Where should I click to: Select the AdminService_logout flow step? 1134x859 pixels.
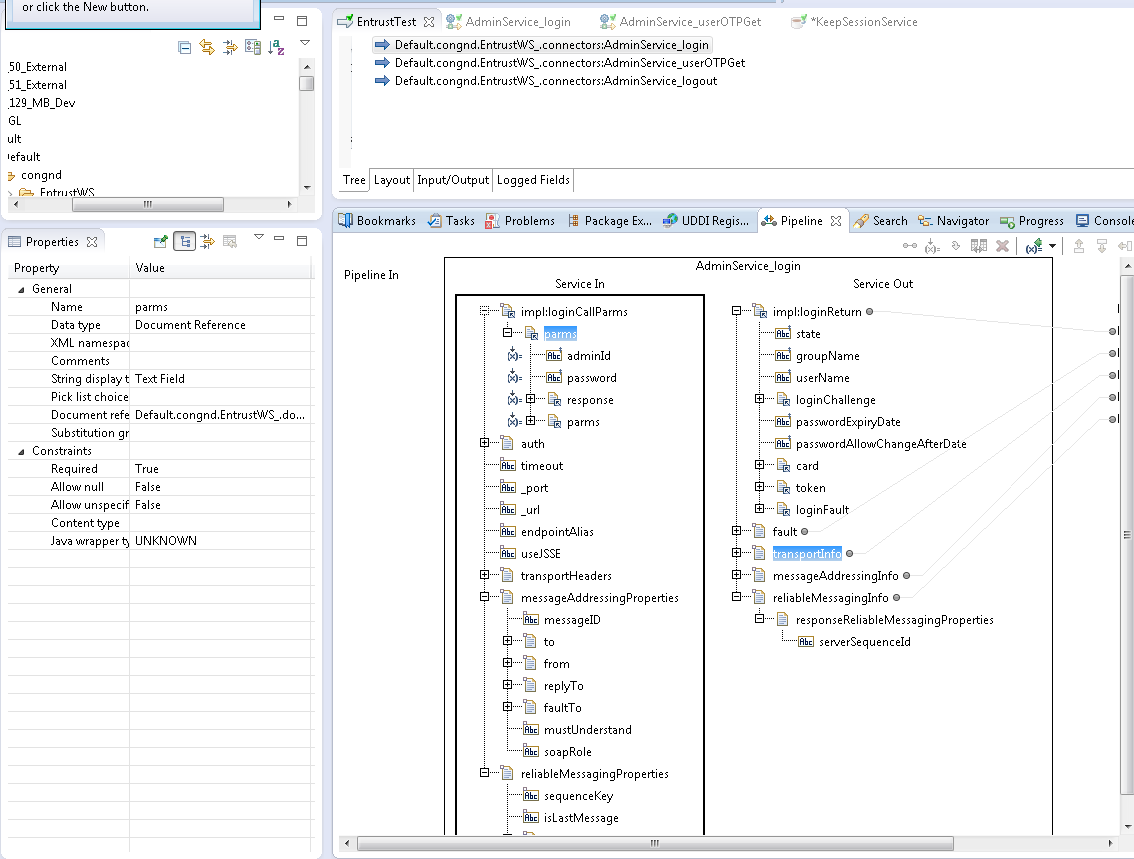tap(555, 81)
